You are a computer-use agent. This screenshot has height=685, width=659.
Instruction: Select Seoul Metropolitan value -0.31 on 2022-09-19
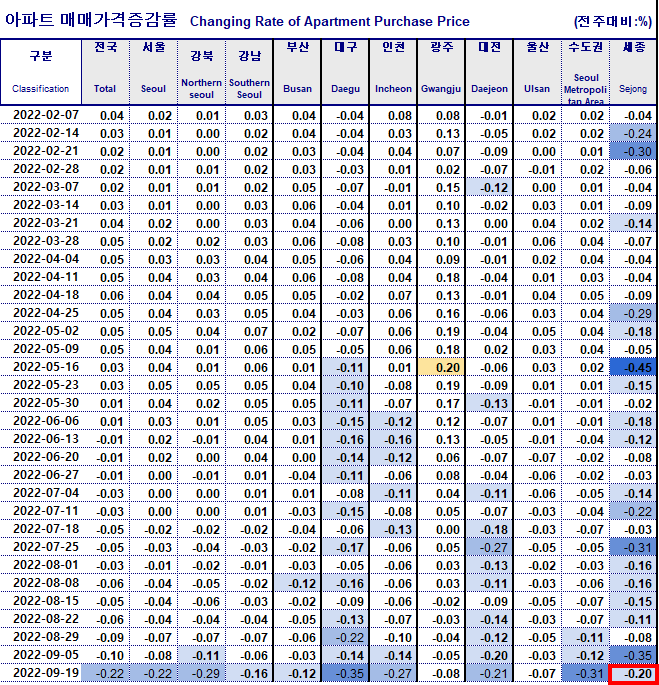pos(585,673)
